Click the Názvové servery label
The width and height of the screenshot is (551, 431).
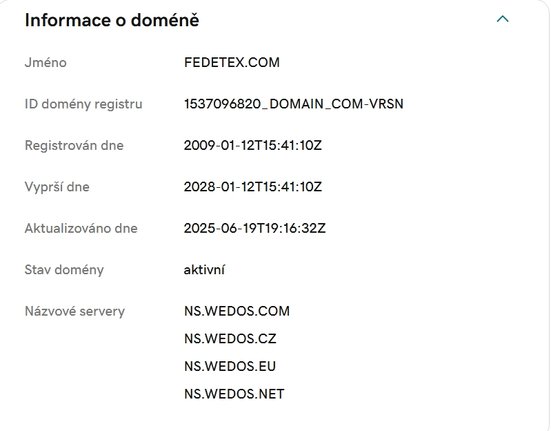coord(75,311)
